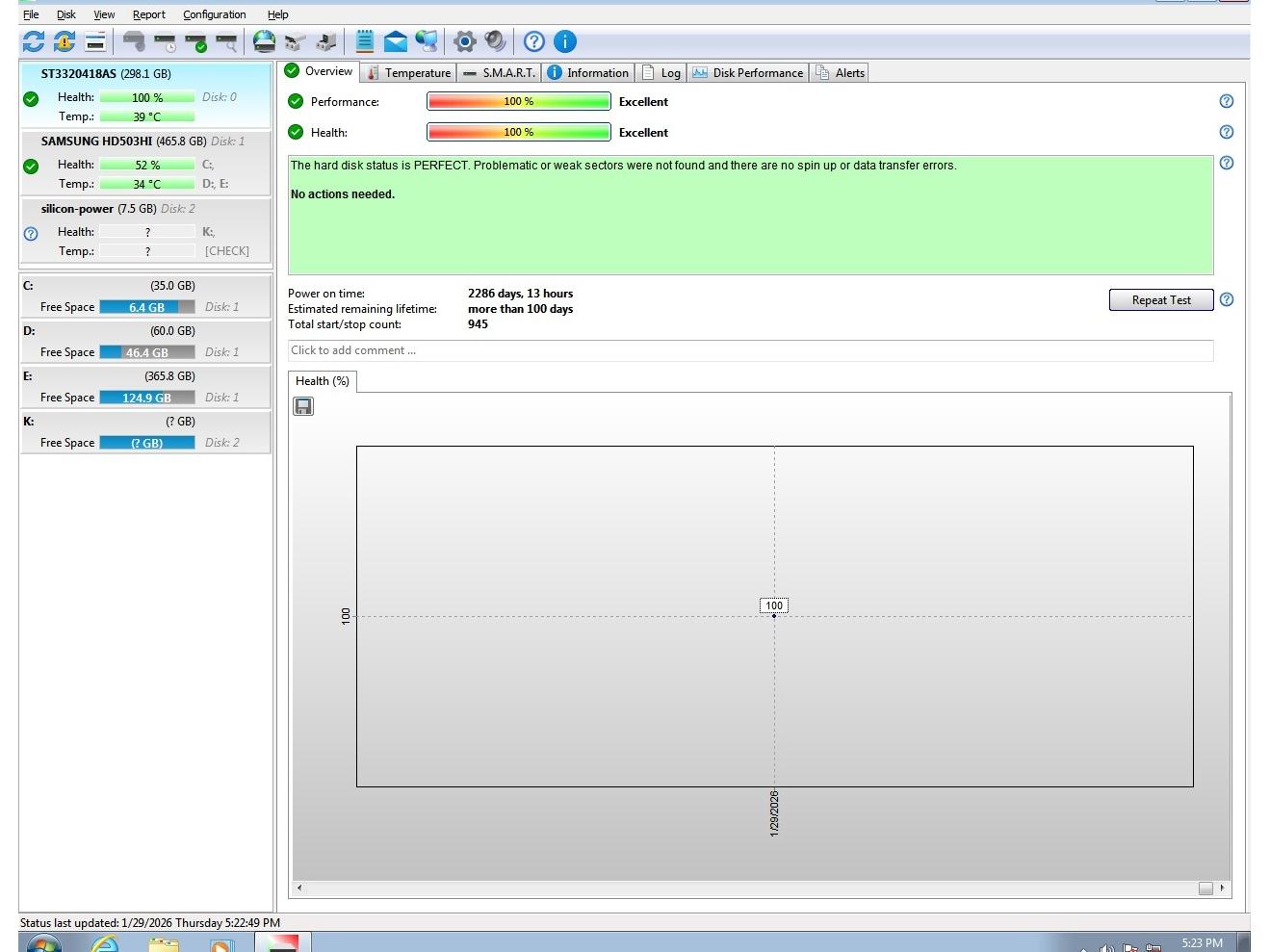Image resolution: width=1270 pixels, height=952 pixels.
Task: Click the save floppy icon above chart
Action: [x=303, y=407]
